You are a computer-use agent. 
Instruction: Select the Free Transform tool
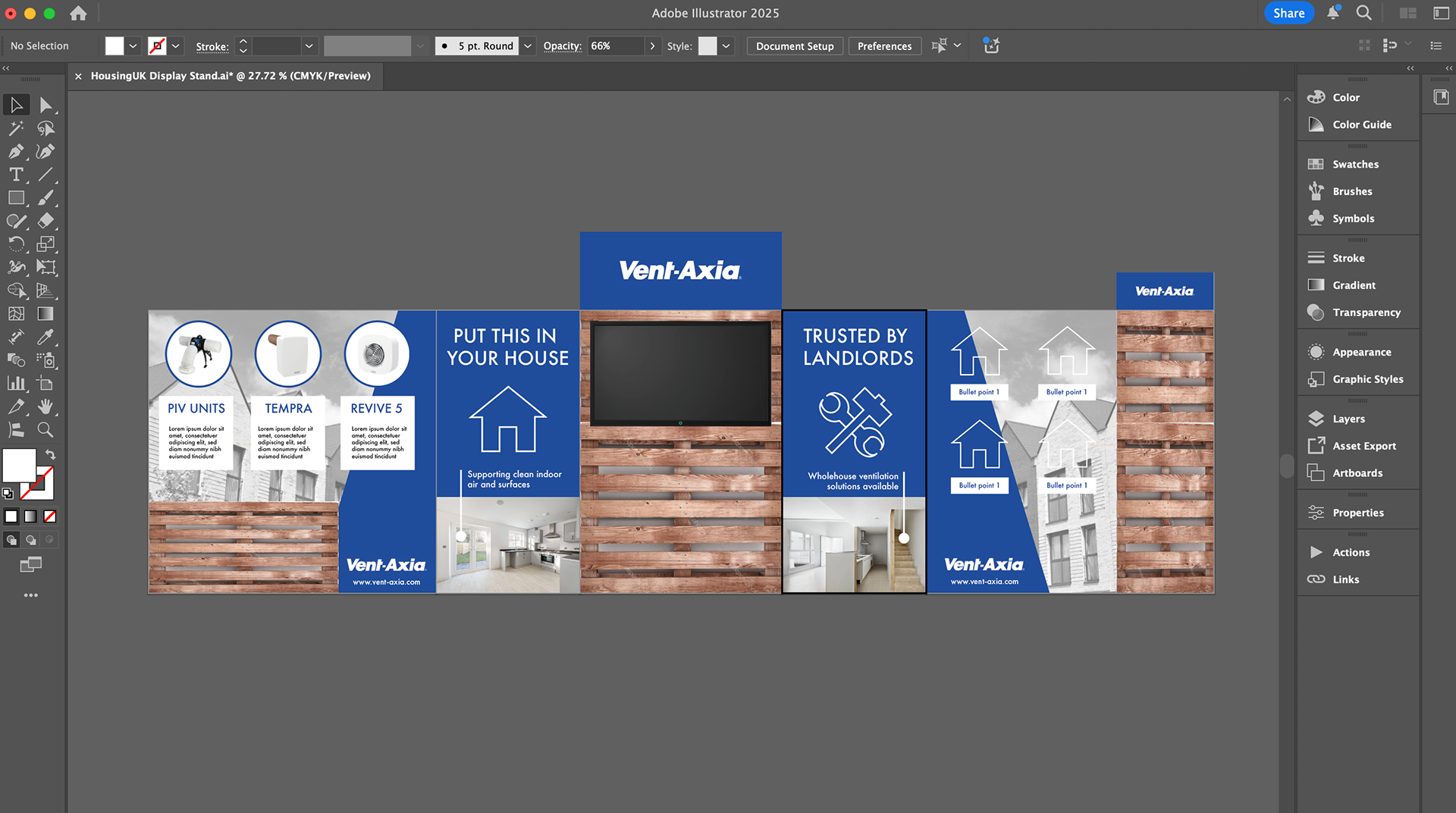(45, 267)
